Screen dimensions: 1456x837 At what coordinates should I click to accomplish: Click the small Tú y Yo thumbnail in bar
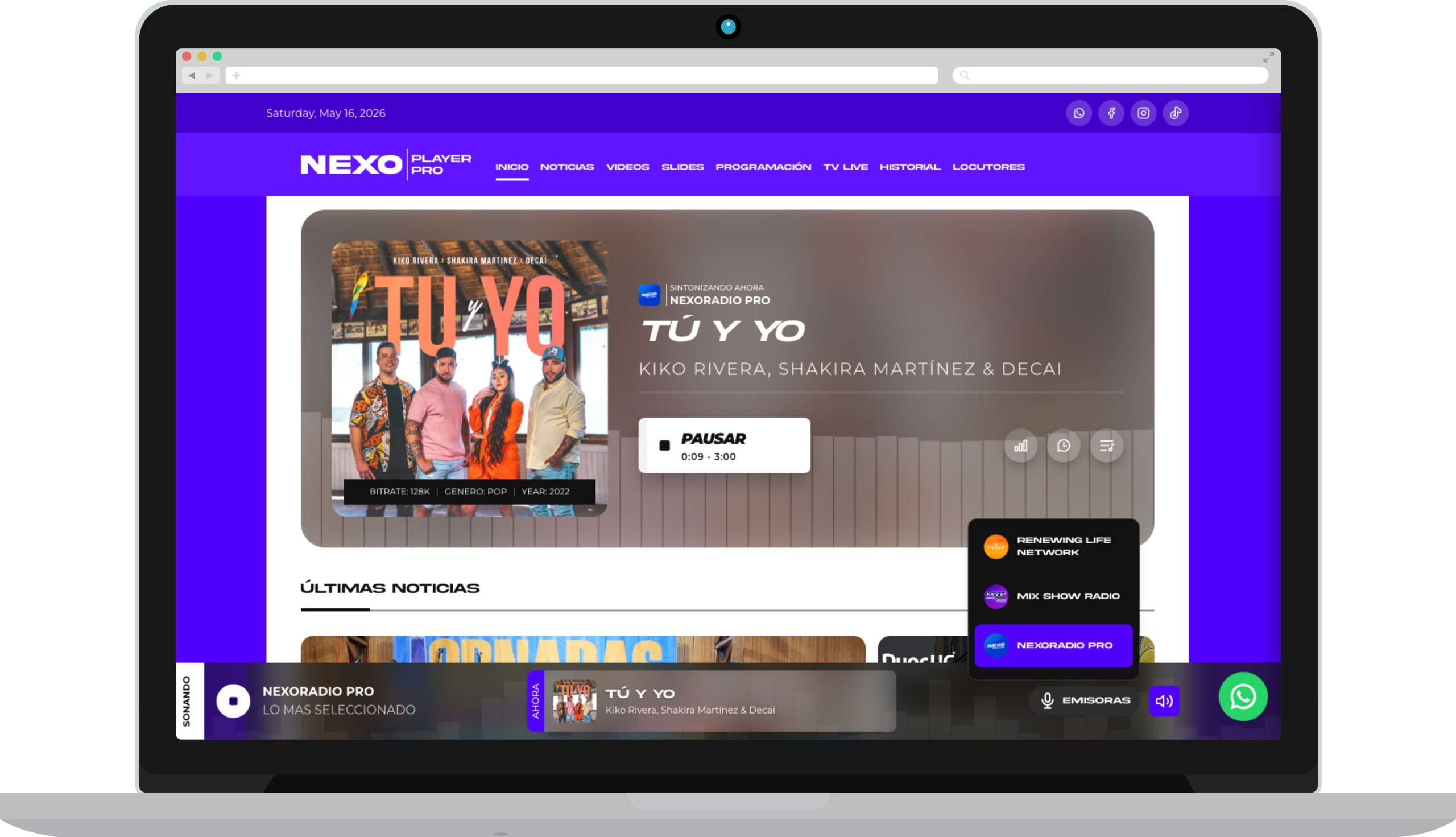pos(574,701)
